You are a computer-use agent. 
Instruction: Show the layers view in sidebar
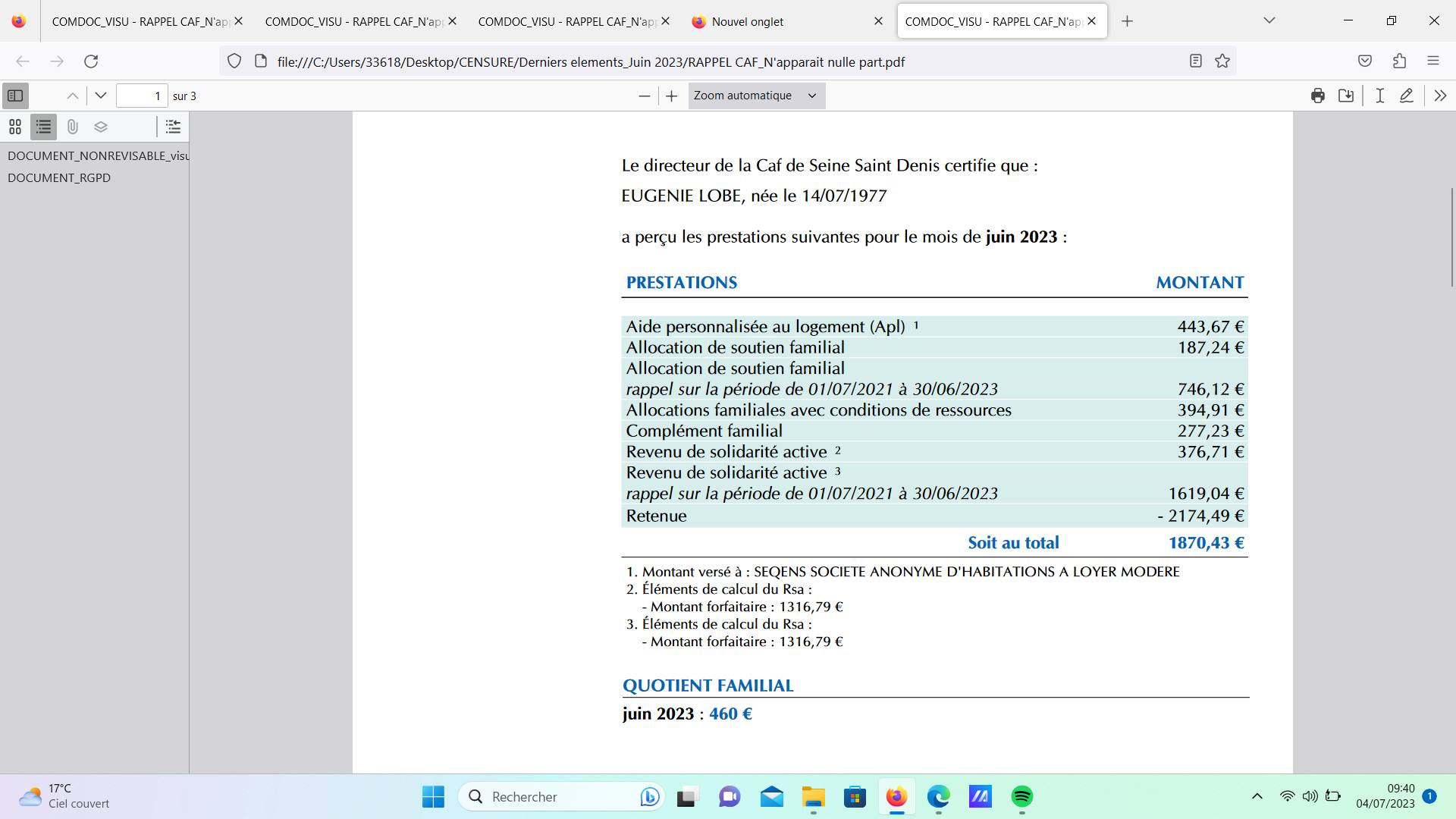pos(101,127)
